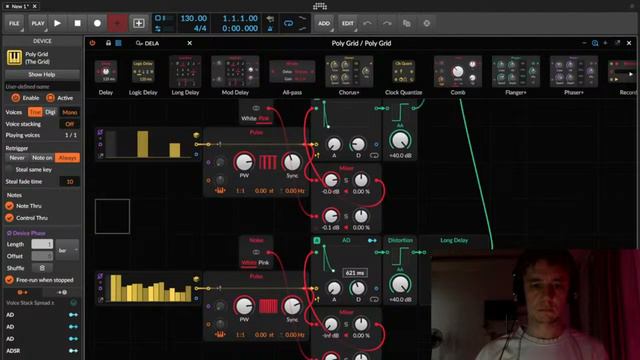Image resolution: width=640 pixels, height=360 pixels.
Task: Choose the Mod Delay module thumbnail
Action: pyautogui.click(x=235, y=71)
